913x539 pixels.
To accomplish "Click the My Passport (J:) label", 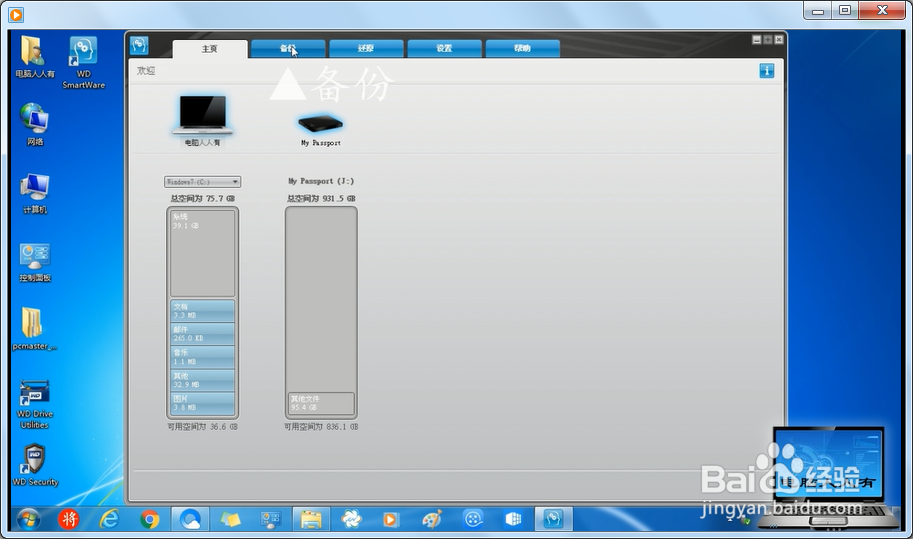I will pyautogui.click(x=321, y=181).
